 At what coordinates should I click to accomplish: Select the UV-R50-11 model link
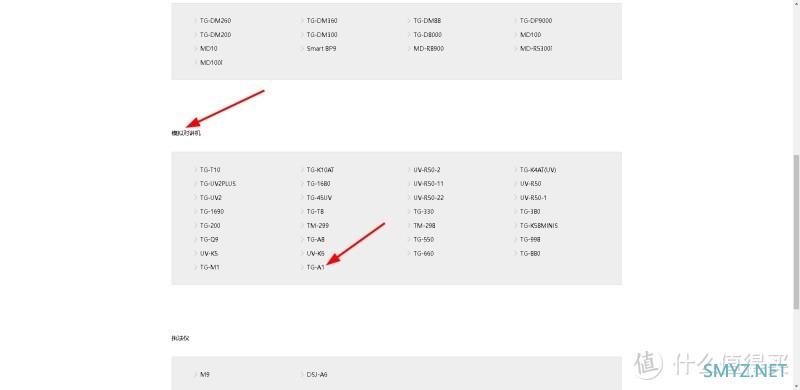coord(429,184)
